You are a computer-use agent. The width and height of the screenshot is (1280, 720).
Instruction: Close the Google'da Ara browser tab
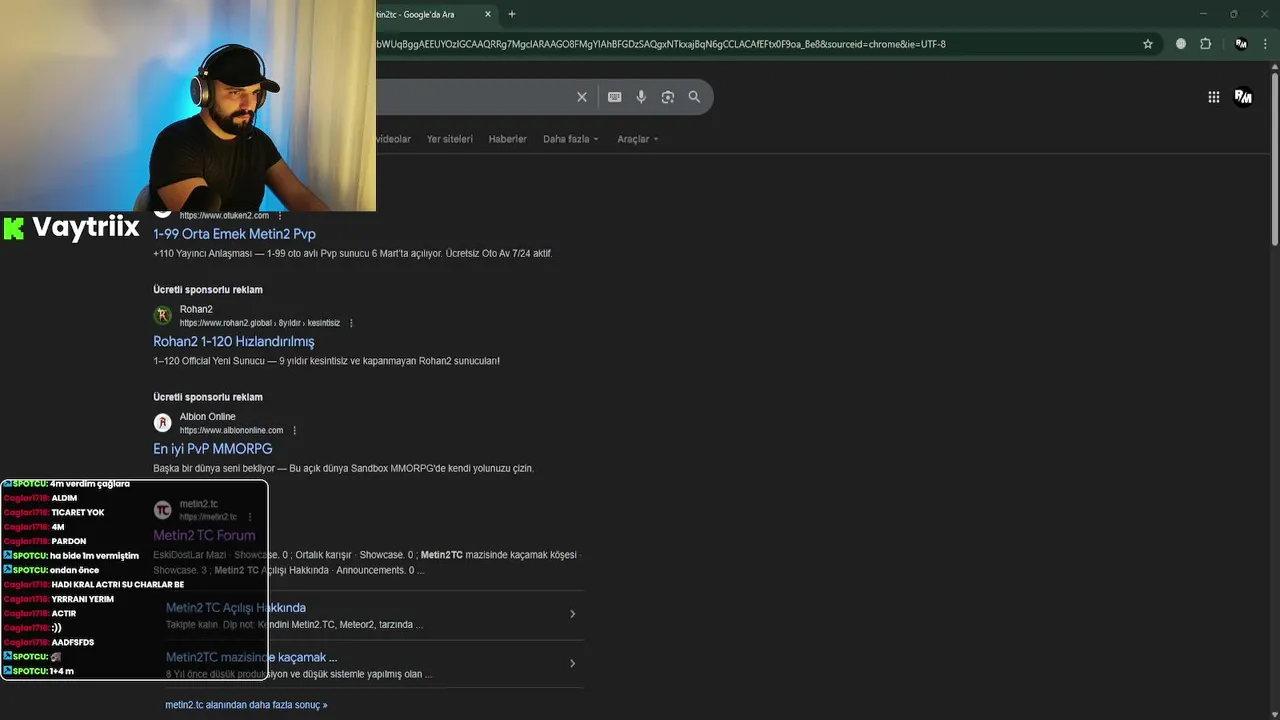click(x=488, y=14)
